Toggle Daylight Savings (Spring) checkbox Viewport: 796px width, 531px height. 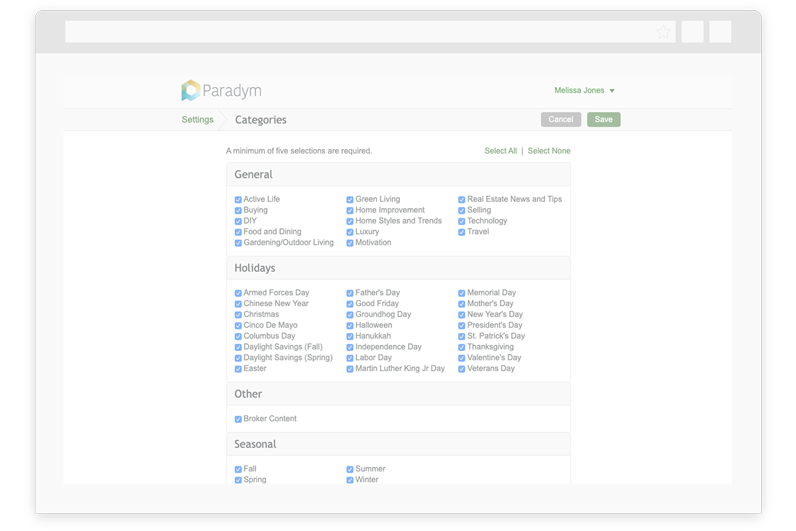(x=238, y=358)
